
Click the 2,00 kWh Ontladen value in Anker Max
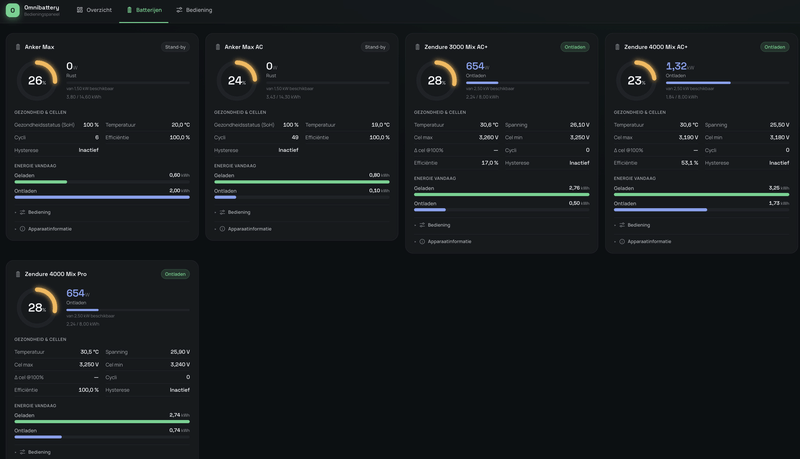pos(179,191)
